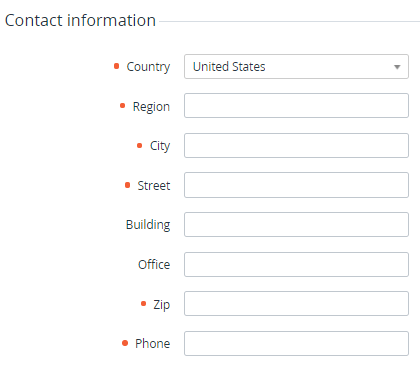Click the Phone label text
This screenshot has height=368, width=420.
tap(153, 344)
